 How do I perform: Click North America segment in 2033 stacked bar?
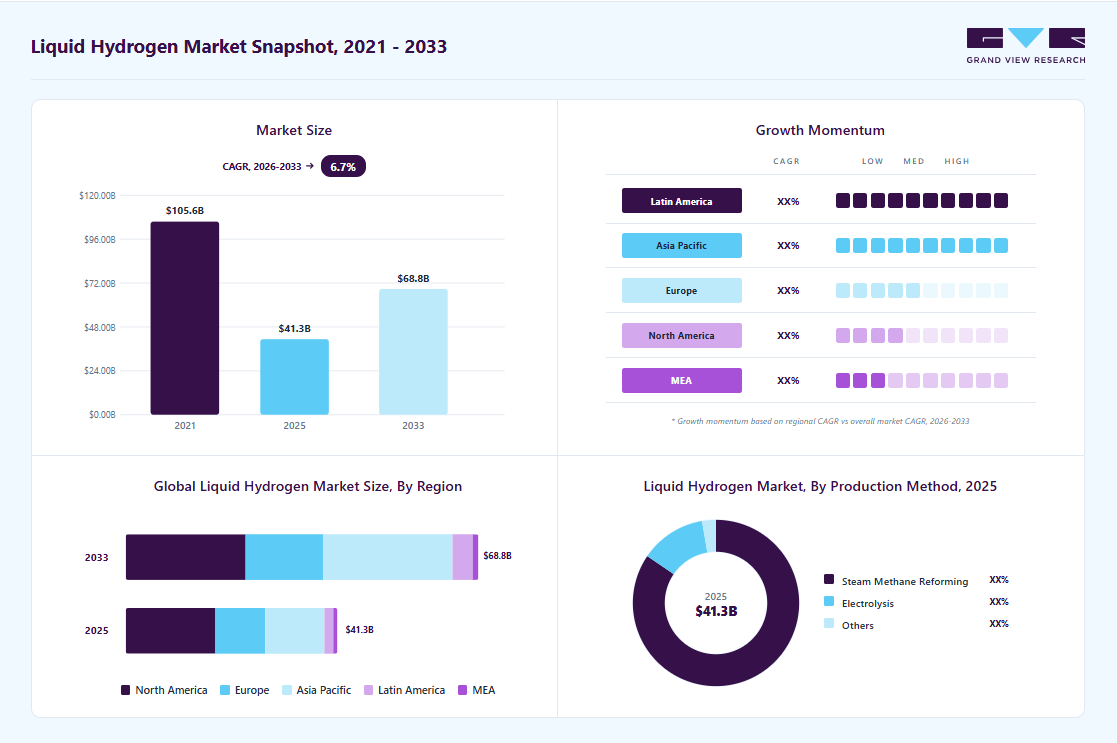pos(185,557)
